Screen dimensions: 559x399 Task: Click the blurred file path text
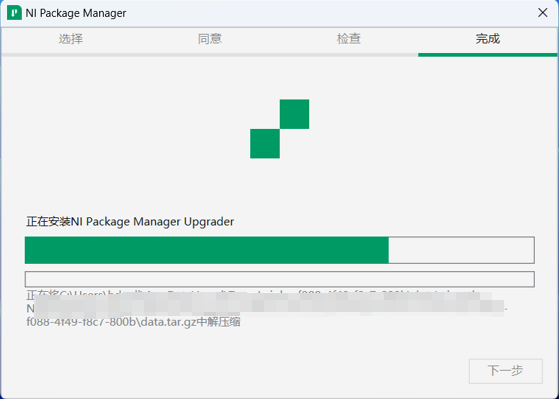tap(269, 305)
